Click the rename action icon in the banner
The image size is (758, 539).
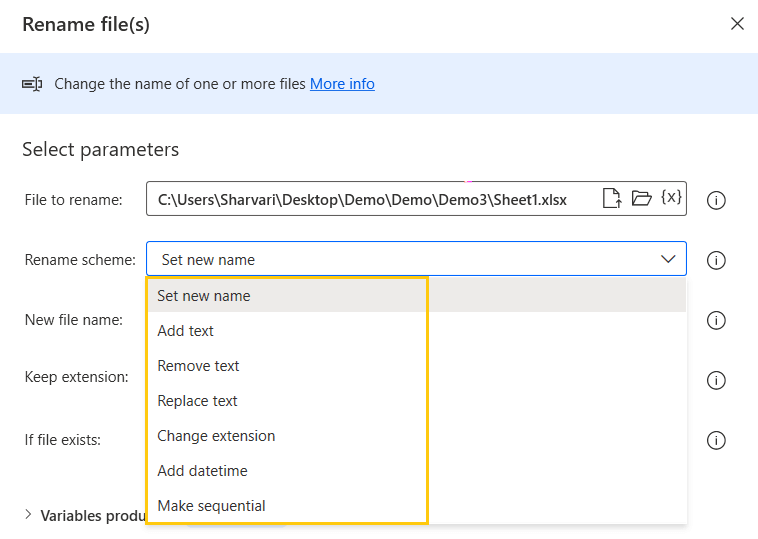coord(32,84)
